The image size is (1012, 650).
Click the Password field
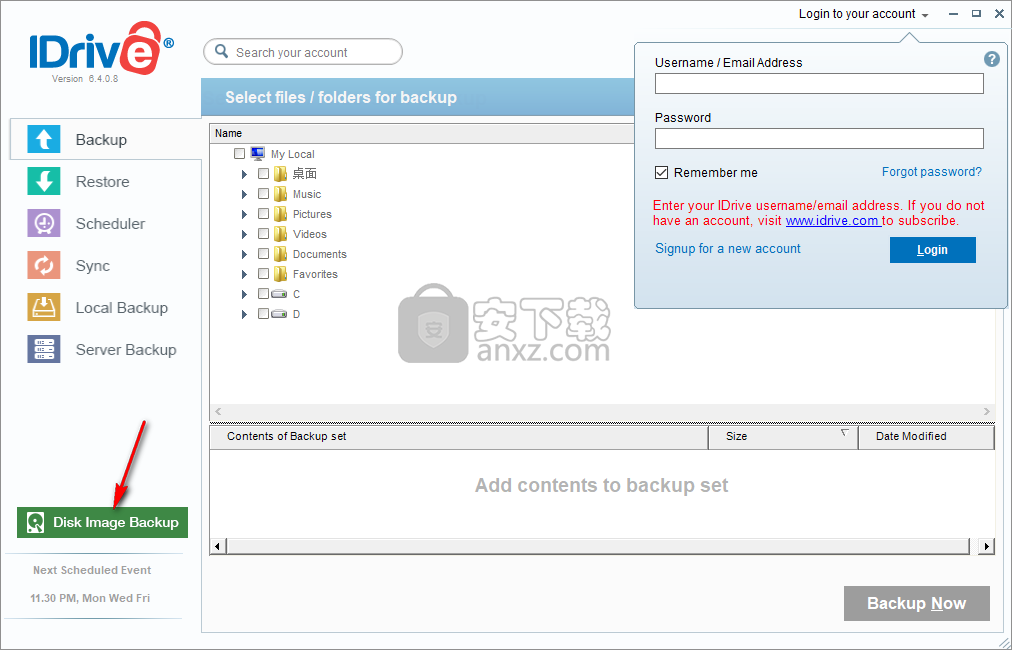pos(819,138)
